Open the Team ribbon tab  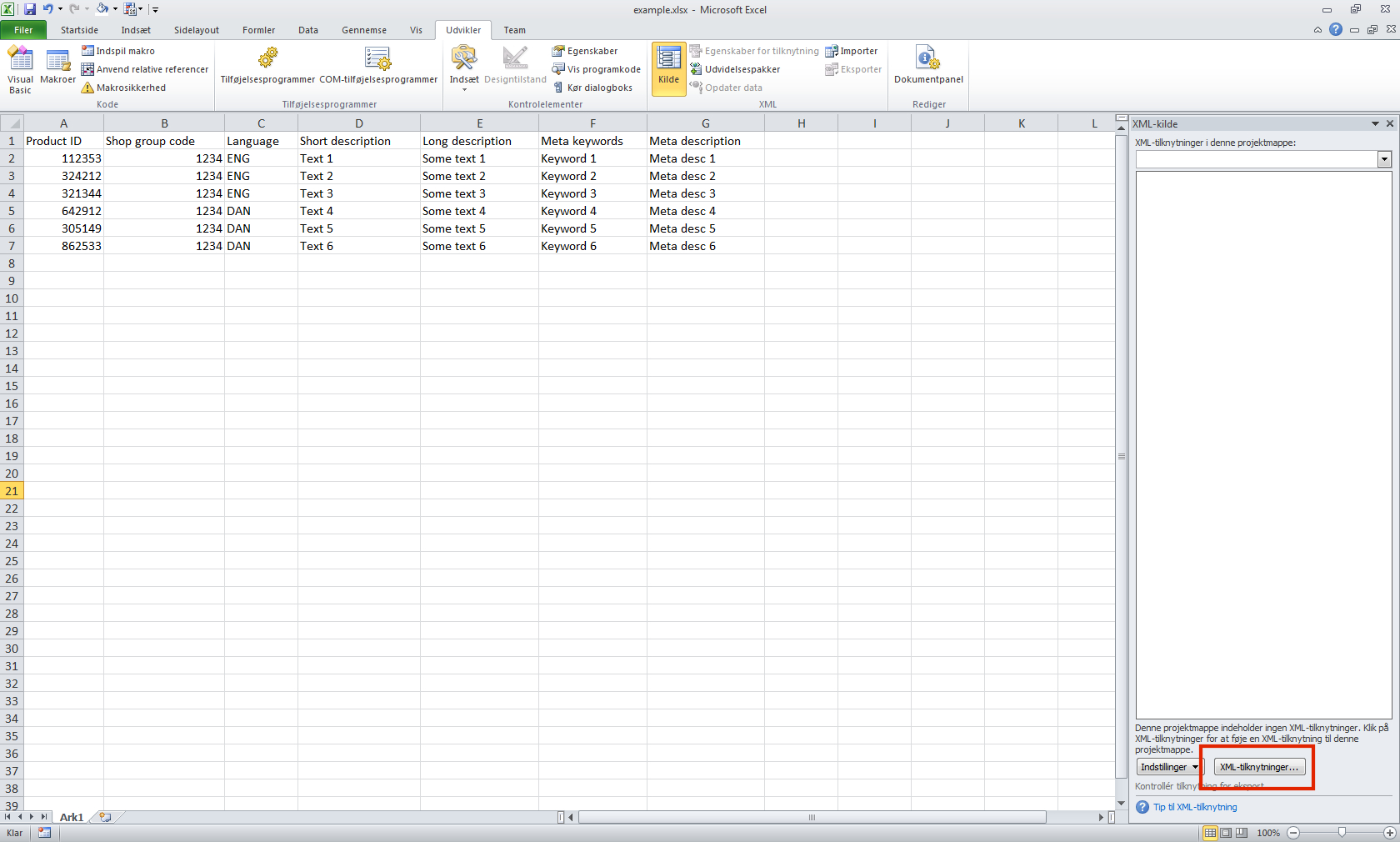click(514, 29)
